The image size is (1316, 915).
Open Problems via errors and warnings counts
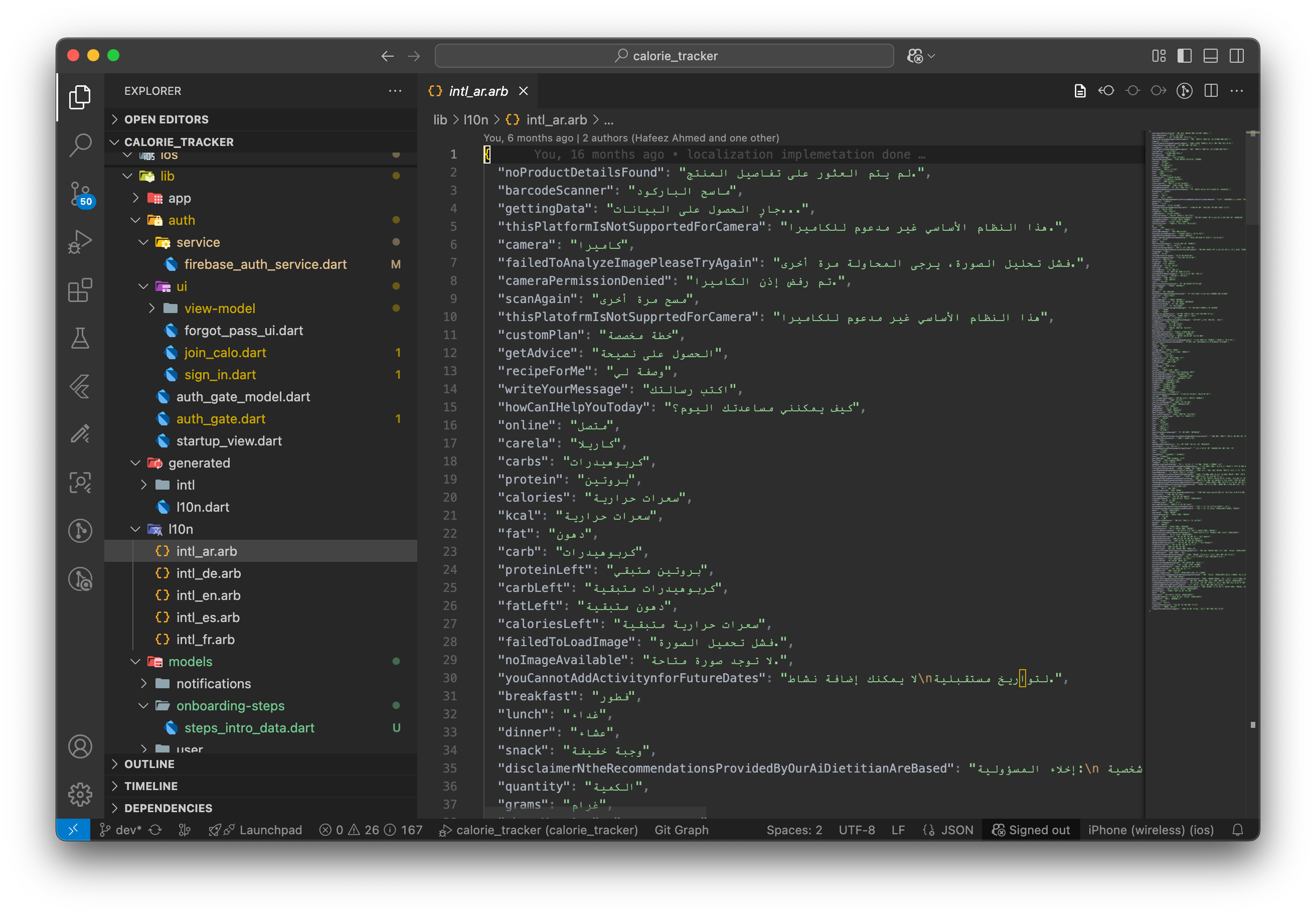[371, 830]
